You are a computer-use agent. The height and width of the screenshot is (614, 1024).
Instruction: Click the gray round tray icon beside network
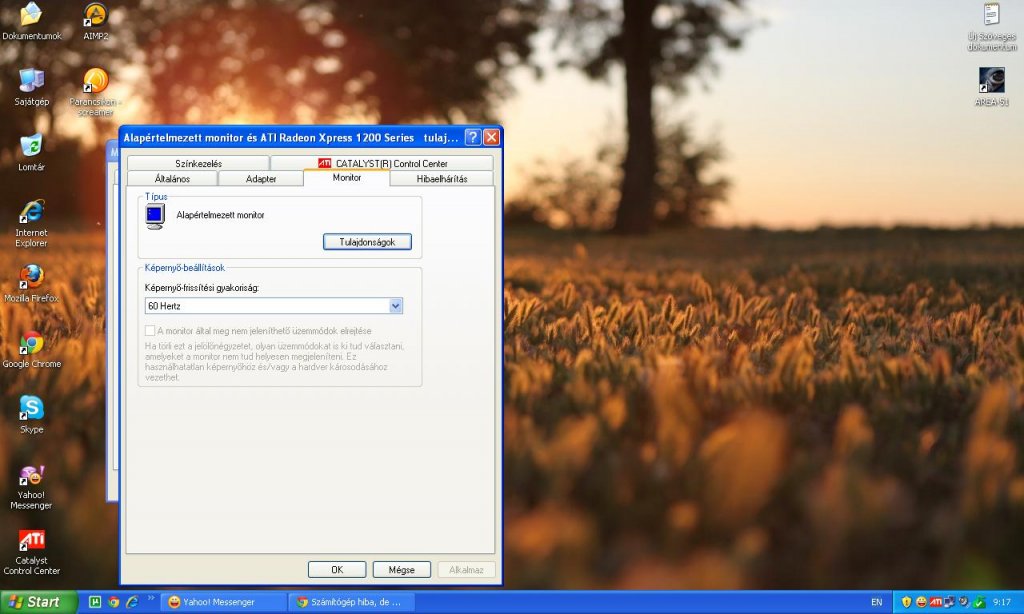coord(964,602)
